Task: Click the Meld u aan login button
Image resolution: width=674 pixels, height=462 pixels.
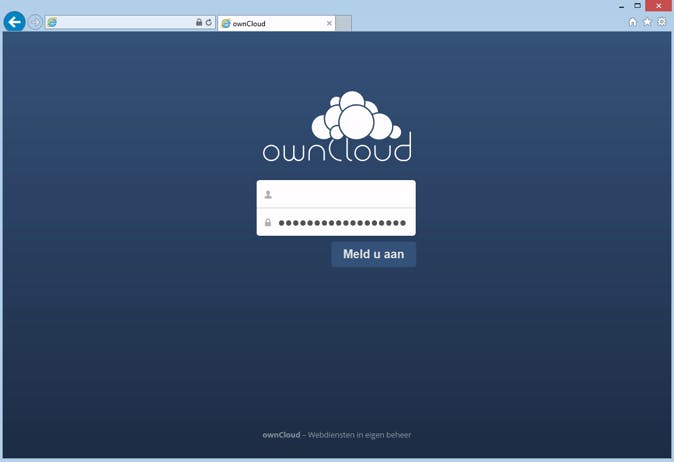Action: pos(374,254)
